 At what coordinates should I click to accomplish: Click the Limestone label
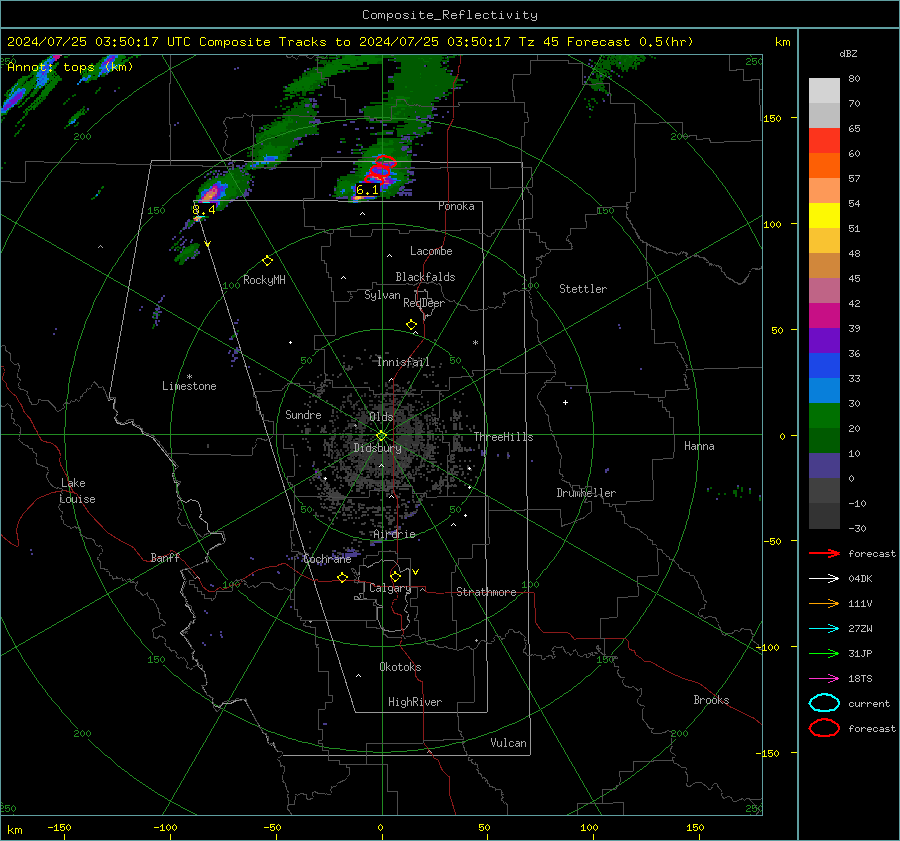coord(189,386)
